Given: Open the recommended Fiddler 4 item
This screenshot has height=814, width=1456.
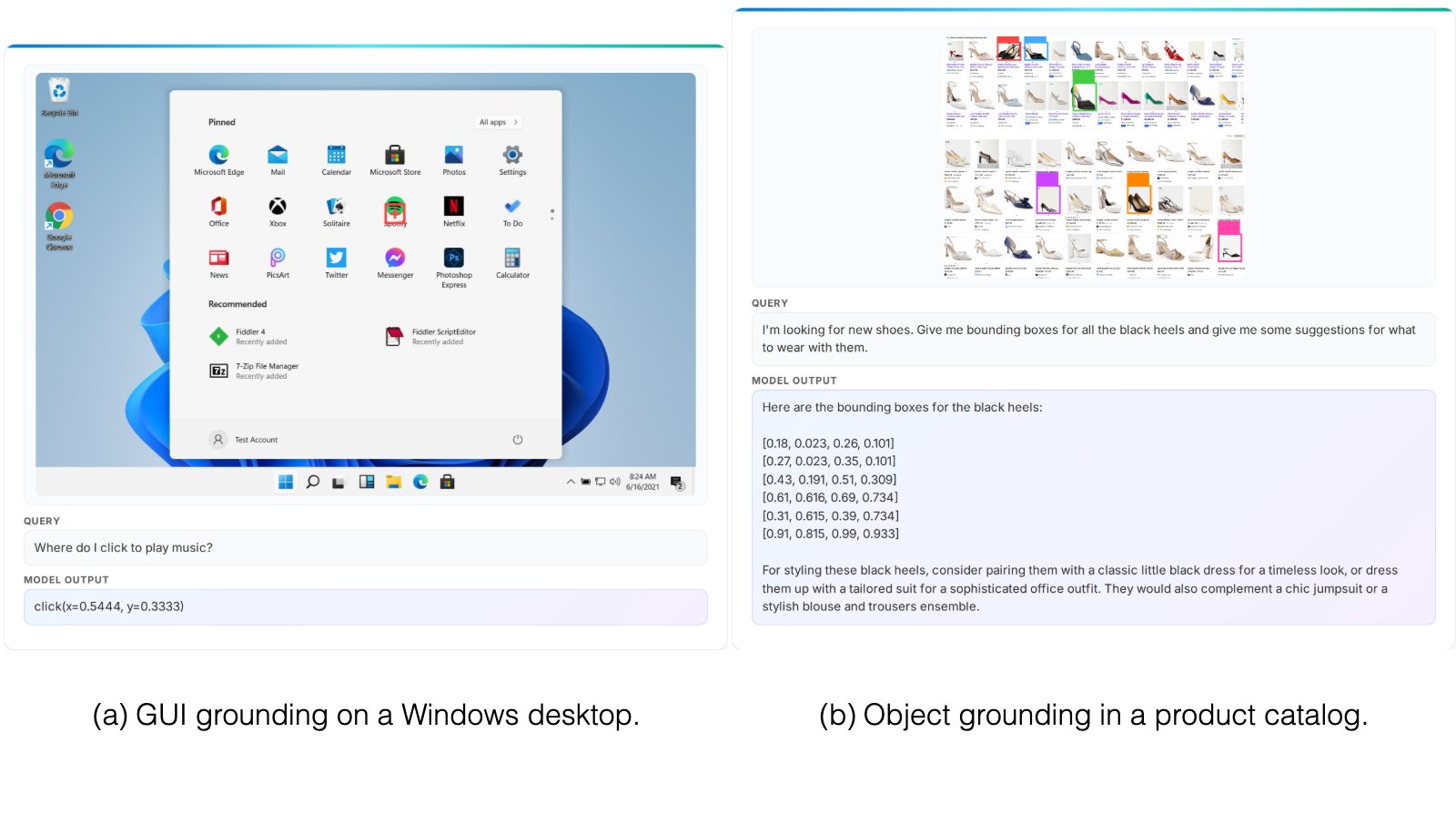Looking at the screenshot, I should point(249,337).
